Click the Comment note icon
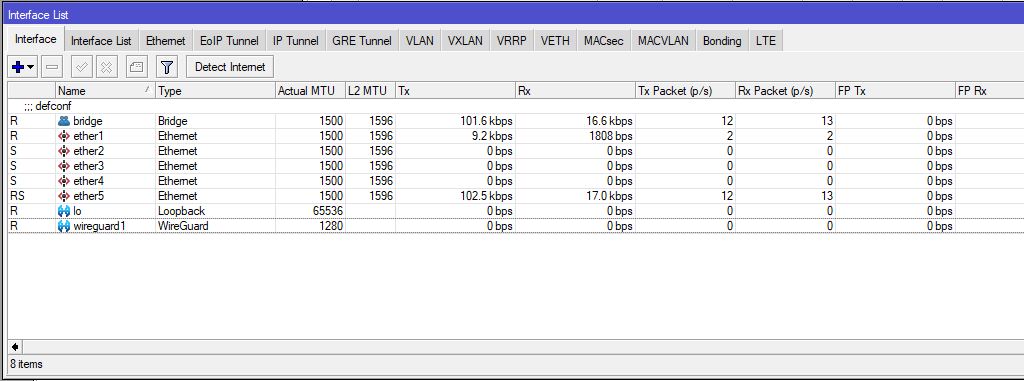This screenshot has height=381, width=1024. pos(136,67)
